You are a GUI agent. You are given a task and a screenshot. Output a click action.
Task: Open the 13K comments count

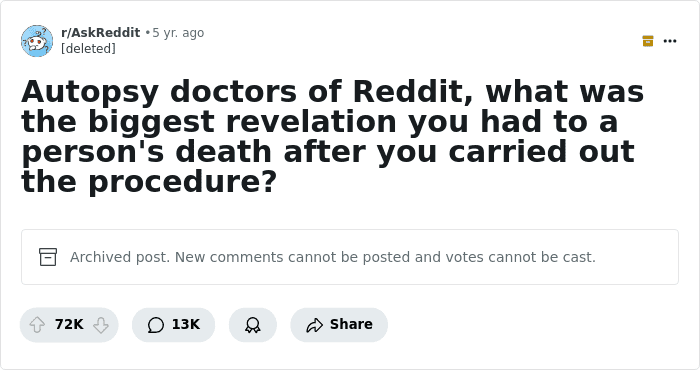[x=186, y=324]
